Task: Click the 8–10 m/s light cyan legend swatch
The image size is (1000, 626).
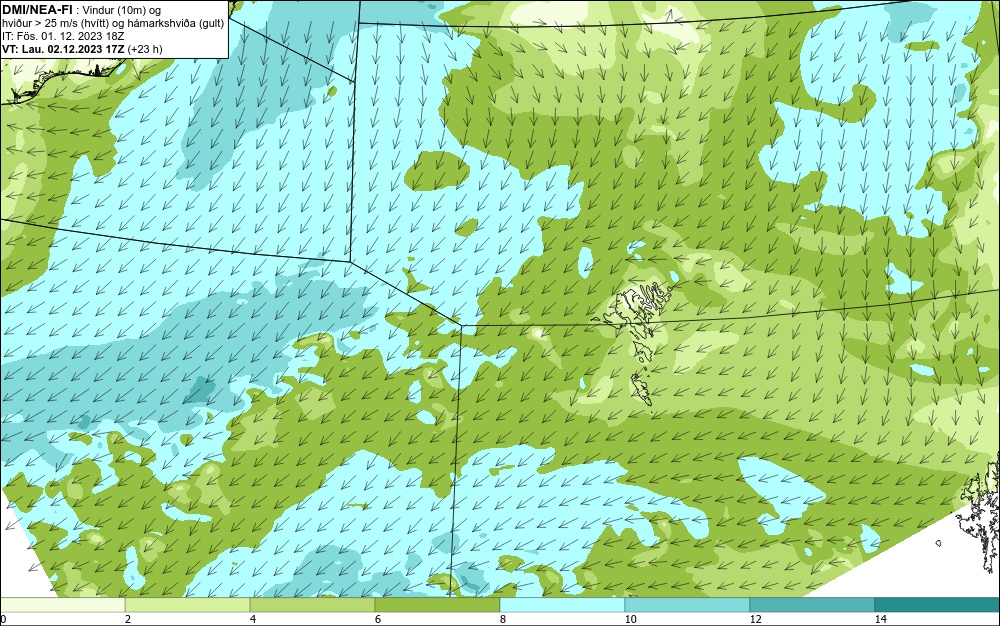Action: pos(562,605)
